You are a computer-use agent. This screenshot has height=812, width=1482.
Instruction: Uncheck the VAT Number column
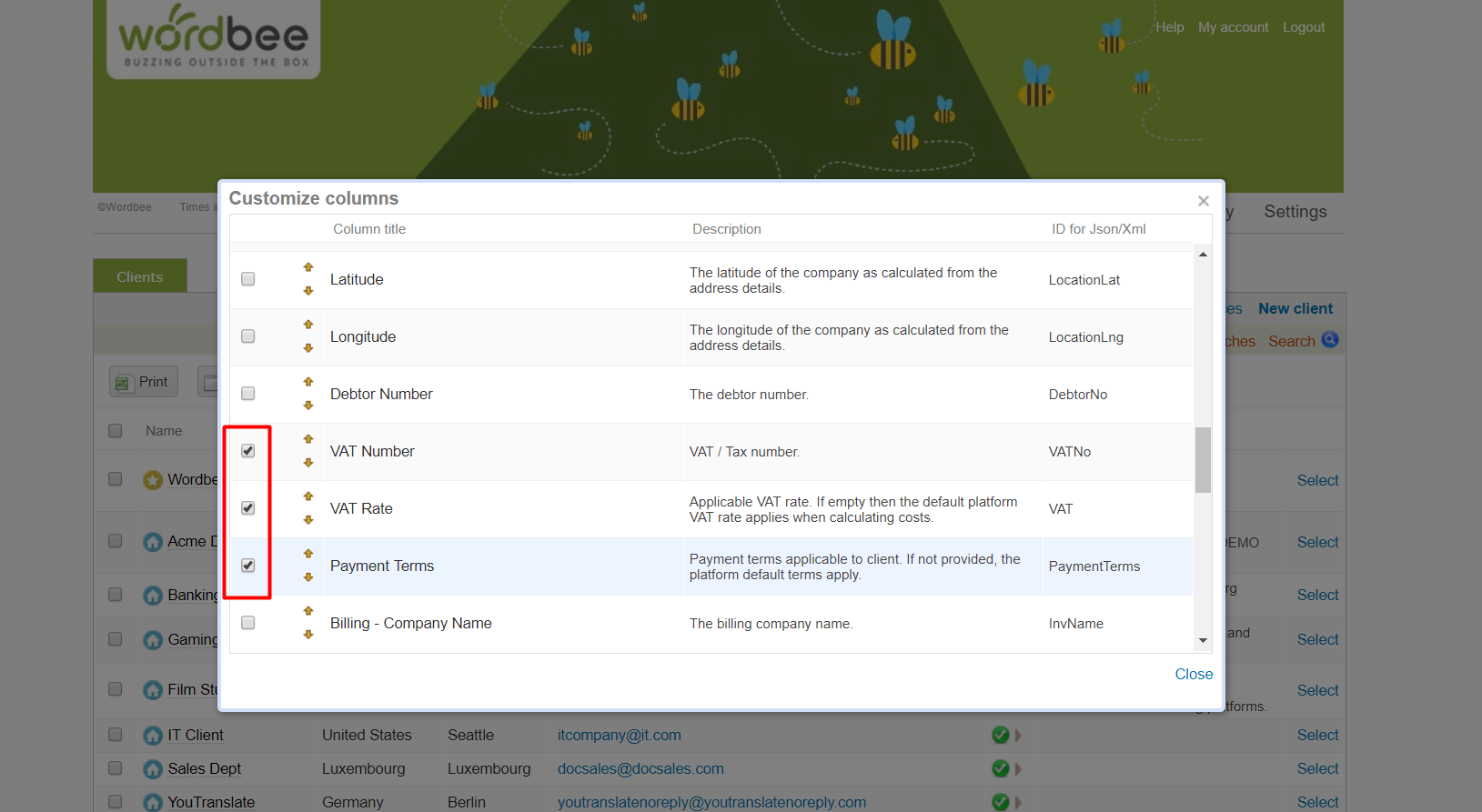coord(248,451)
